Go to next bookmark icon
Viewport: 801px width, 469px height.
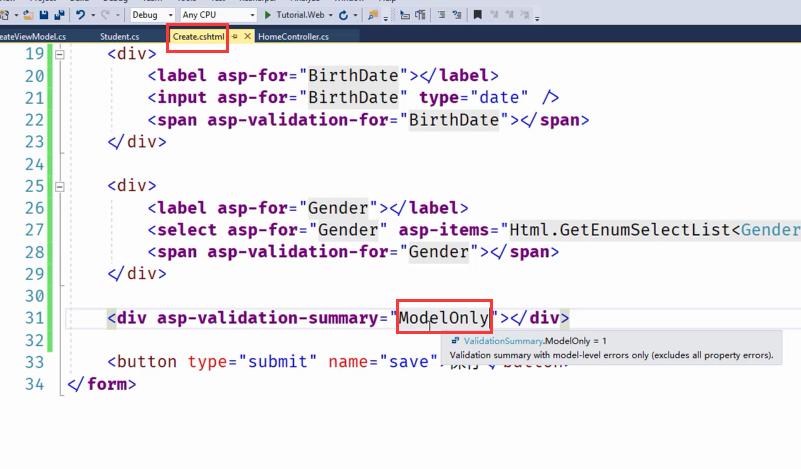click(509, 15)
